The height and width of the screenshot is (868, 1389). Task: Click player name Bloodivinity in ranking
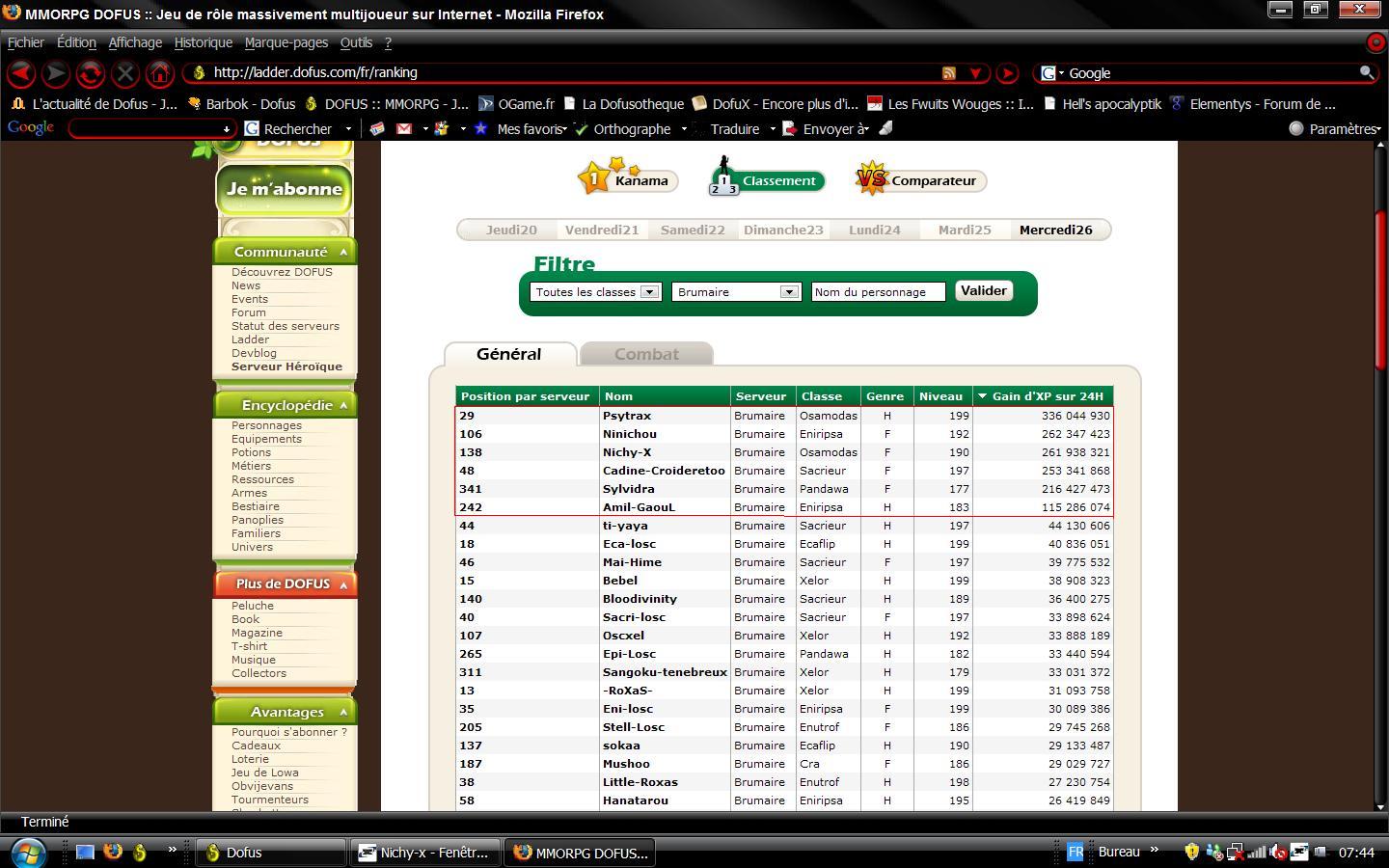click(x=640, y=599)
